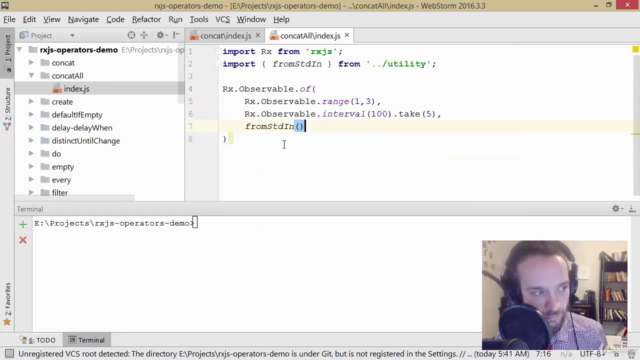Toggle the Favorites tool window
Screen dimensions: 640x360
(7, 304)
